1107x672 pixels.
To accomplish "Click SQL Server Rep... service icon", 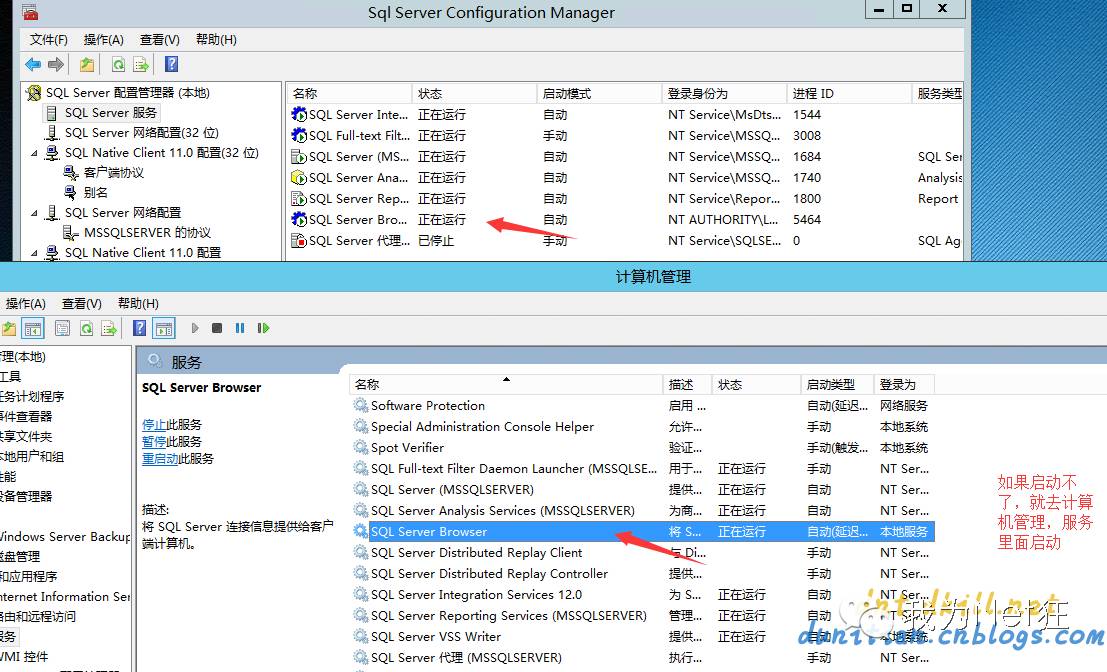I will (299, 199).
